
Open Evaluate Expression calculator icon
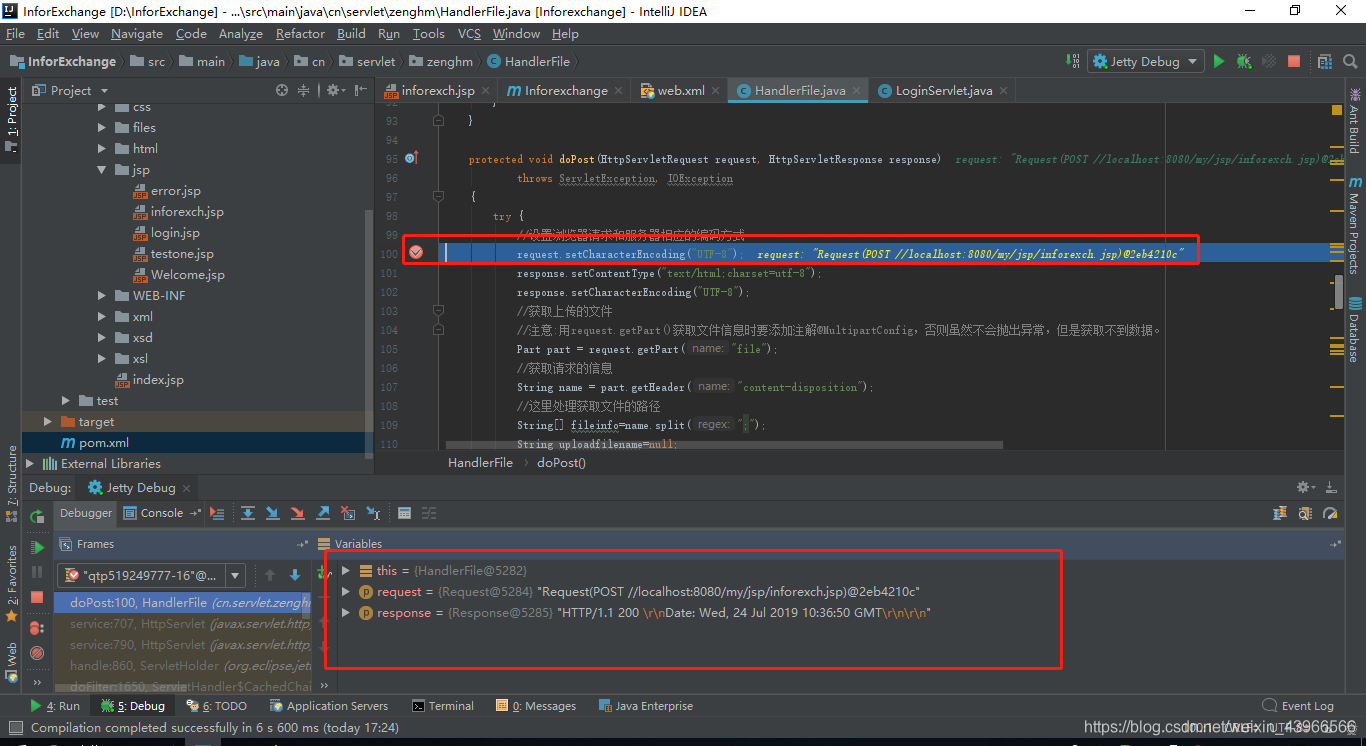tap(405, 513)
